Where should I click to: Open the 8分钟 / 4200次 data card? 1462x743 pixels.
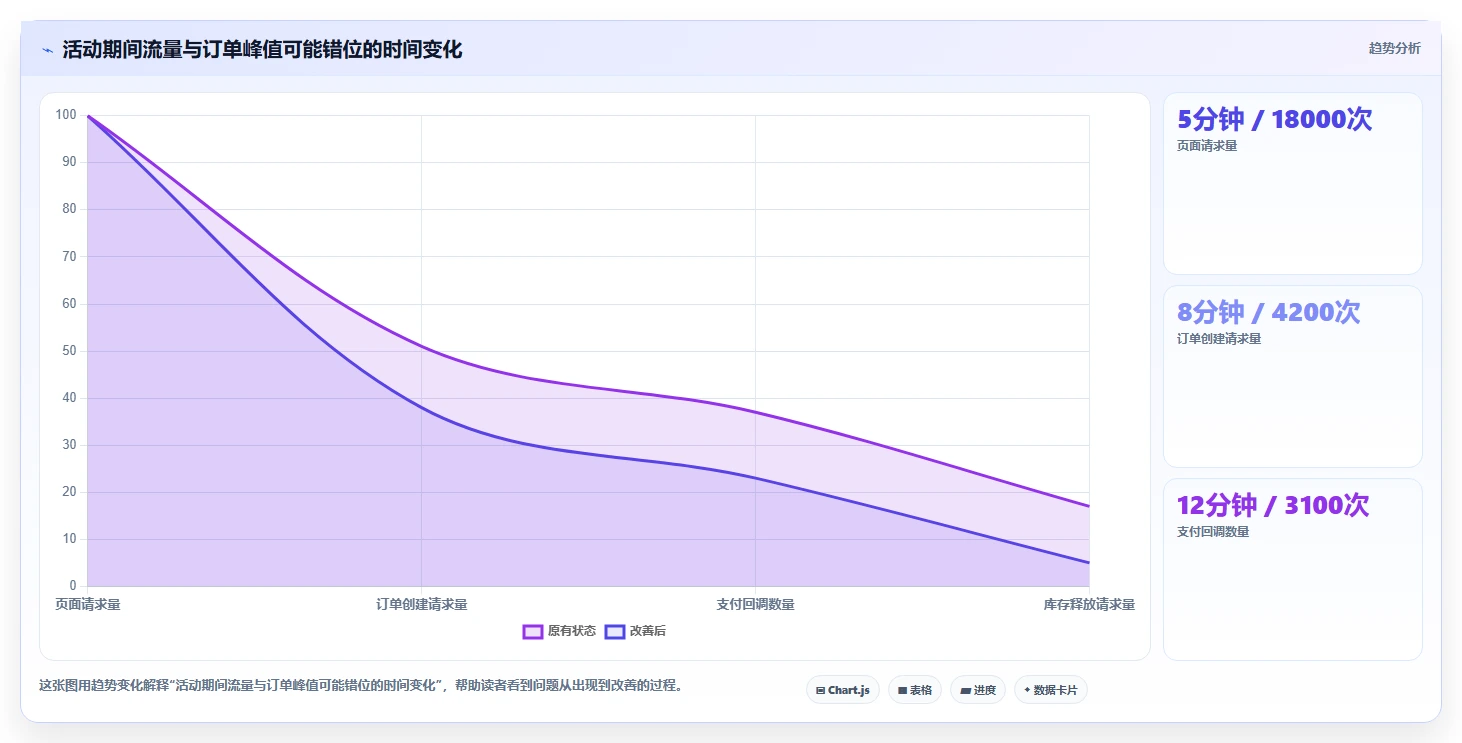click(x=1293, y=376)
